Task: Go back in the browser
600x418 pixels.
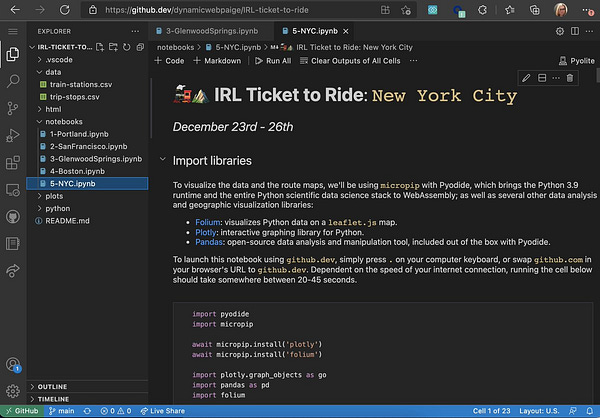Action: 15,10
